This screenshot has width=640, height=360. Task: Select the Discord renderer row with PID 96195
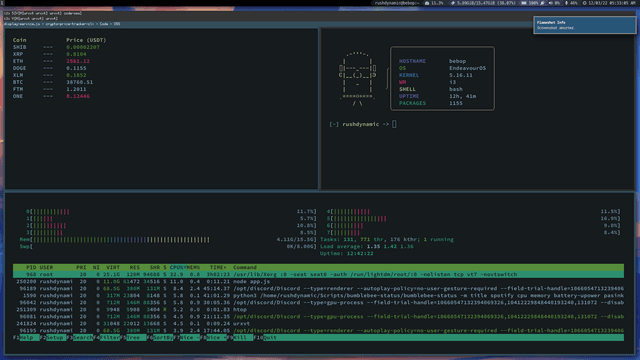coord(318,331)
